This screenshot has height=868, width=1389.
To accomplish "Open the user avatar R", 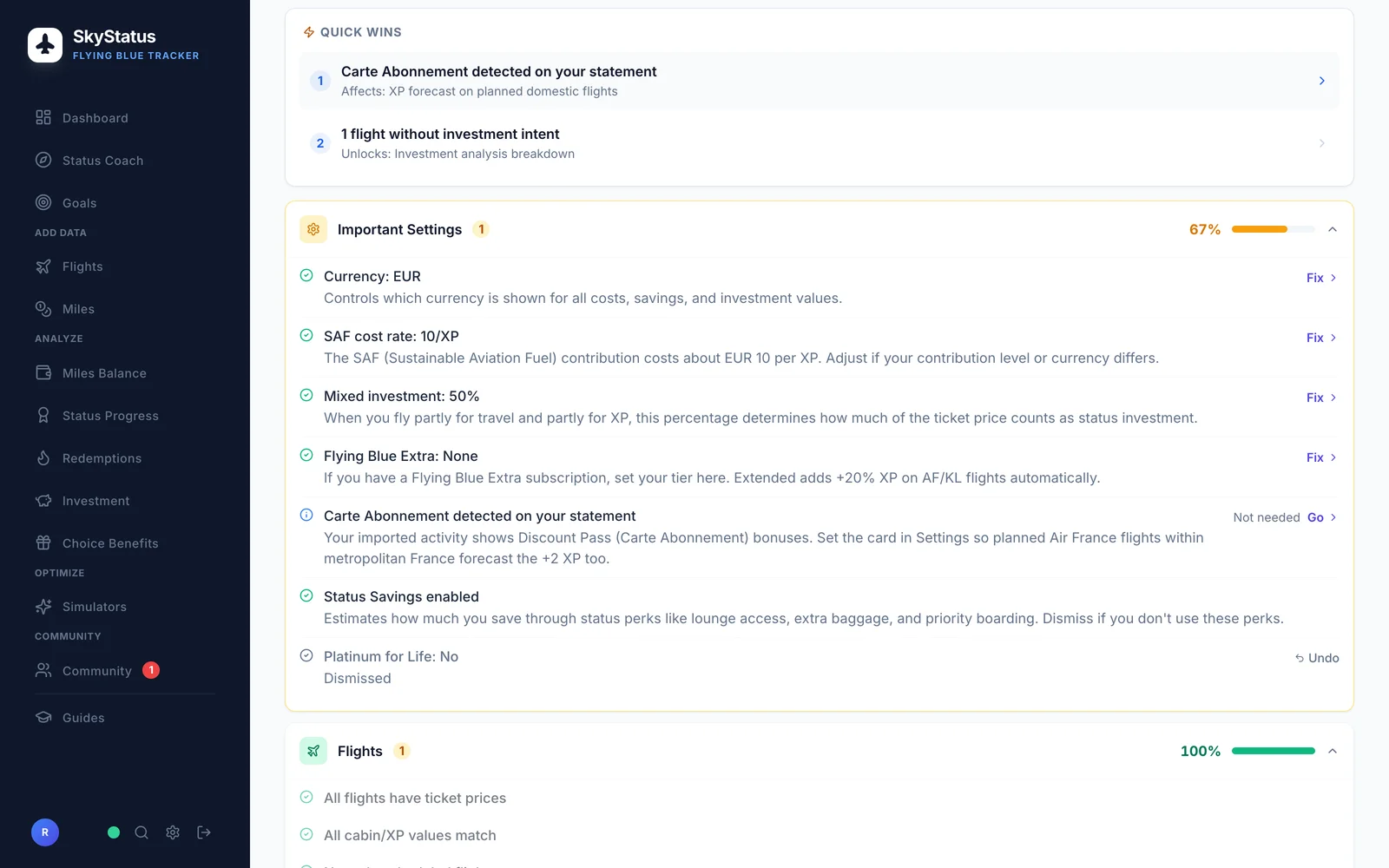I will point(45,832).
